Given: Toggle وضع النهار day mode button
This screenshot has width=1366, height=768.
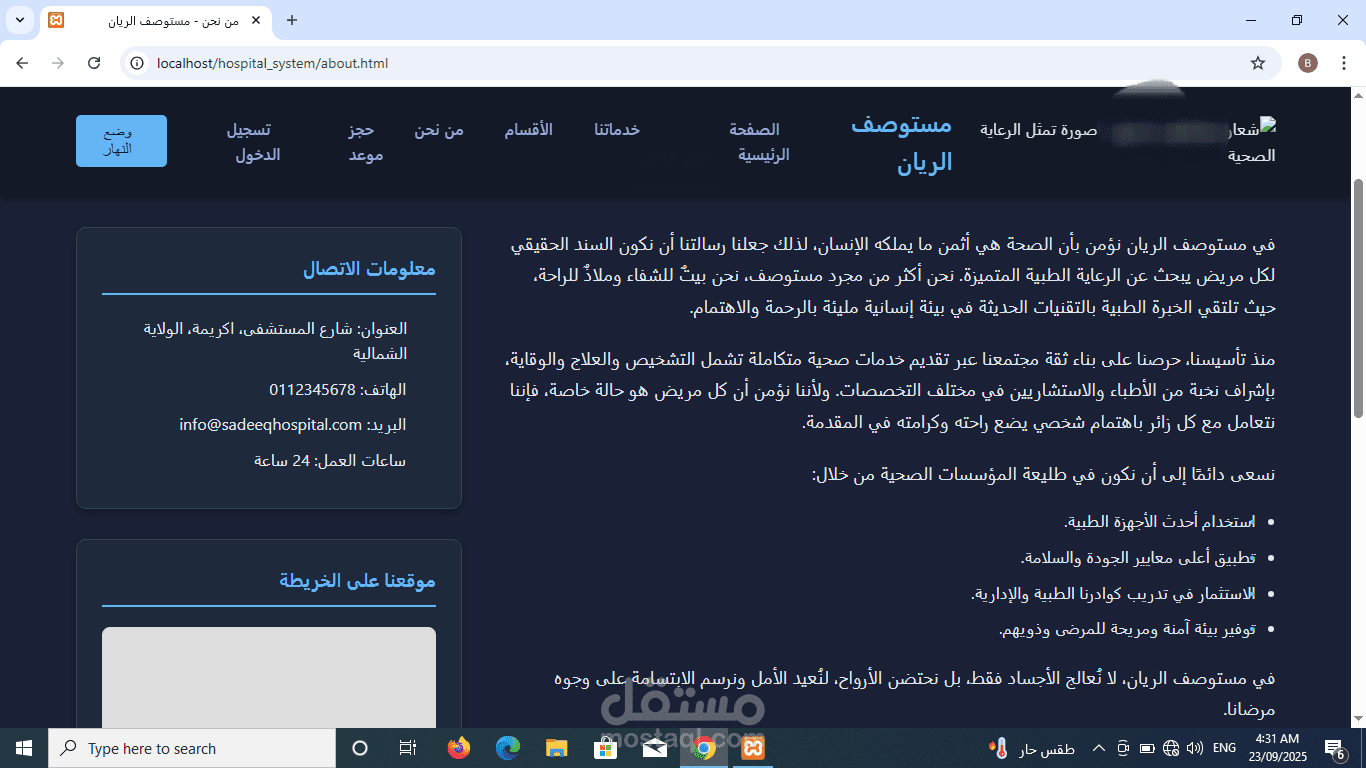Looking at the screenshot, I should (x=121, y=141).
